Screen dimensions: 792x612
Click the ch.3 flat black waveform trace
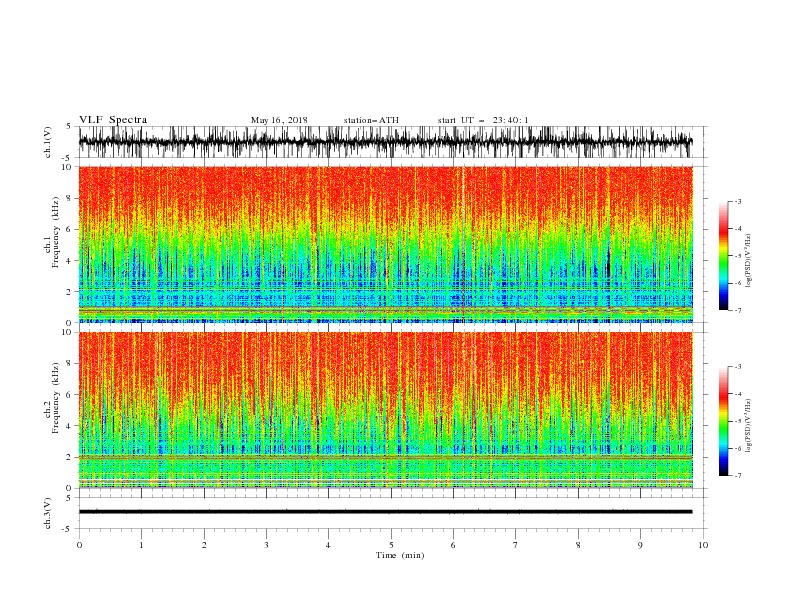(386, 512)
